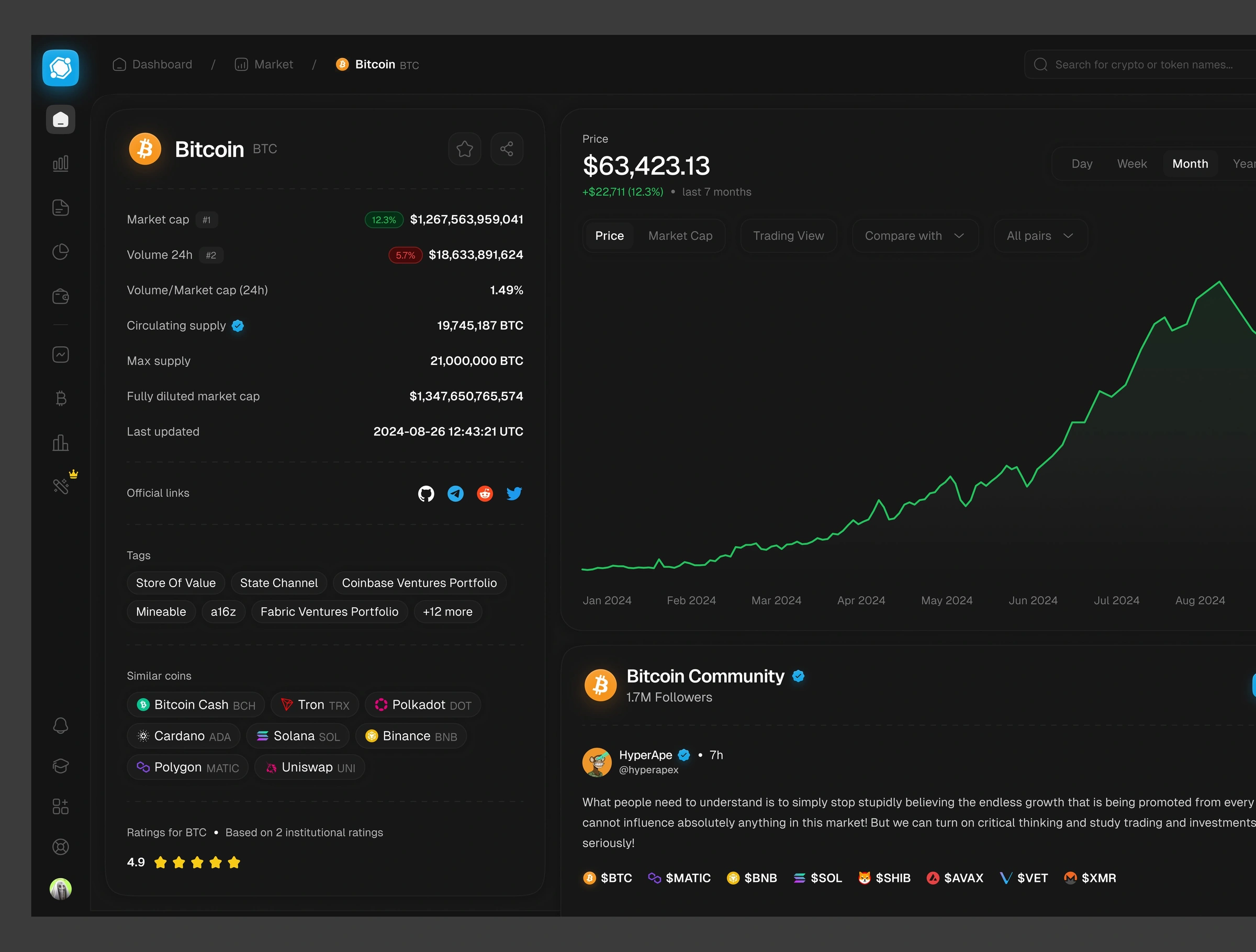
Task: Click the 4.9 star rating
Action: click(x=183, y=863)
